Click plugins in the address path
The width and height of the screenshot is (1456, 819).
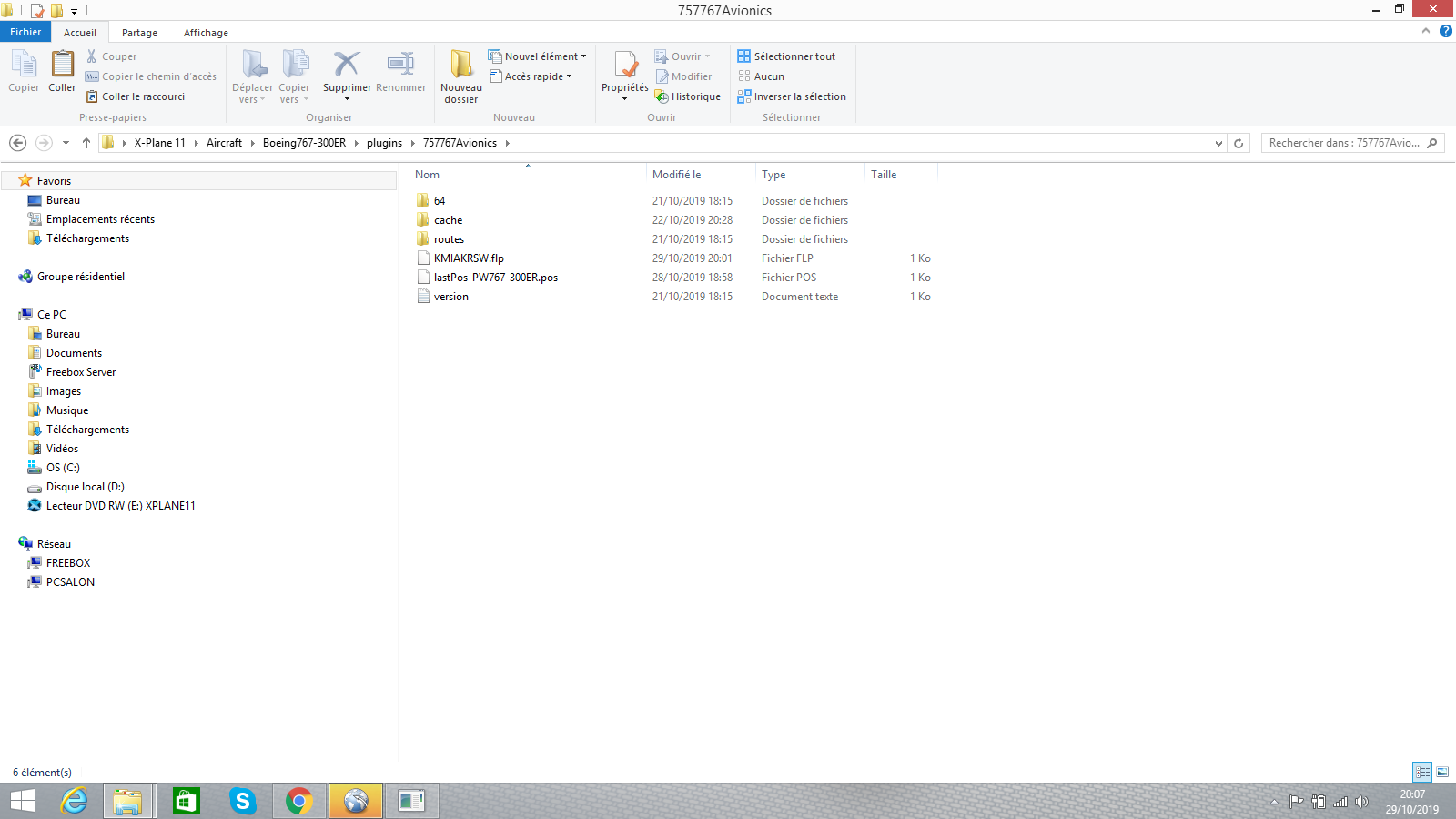[x=384, y=143]
